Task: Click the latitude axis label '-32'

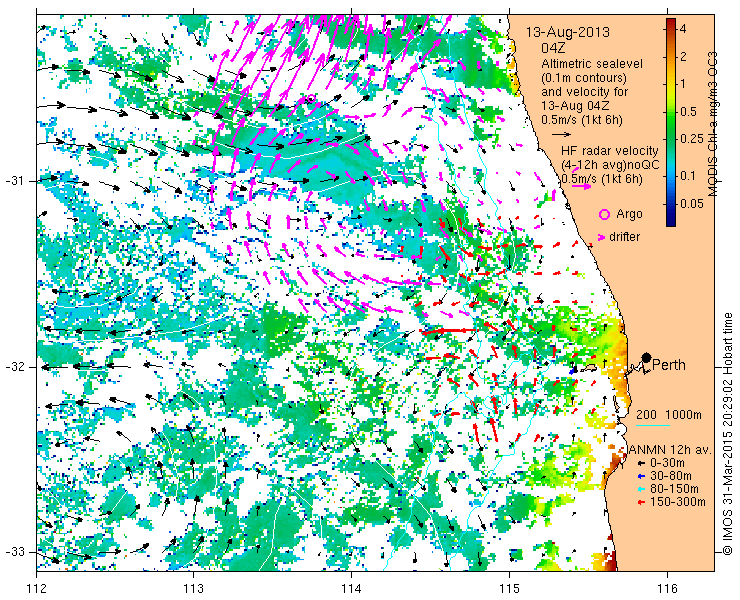Action: (x=14, y=367)
